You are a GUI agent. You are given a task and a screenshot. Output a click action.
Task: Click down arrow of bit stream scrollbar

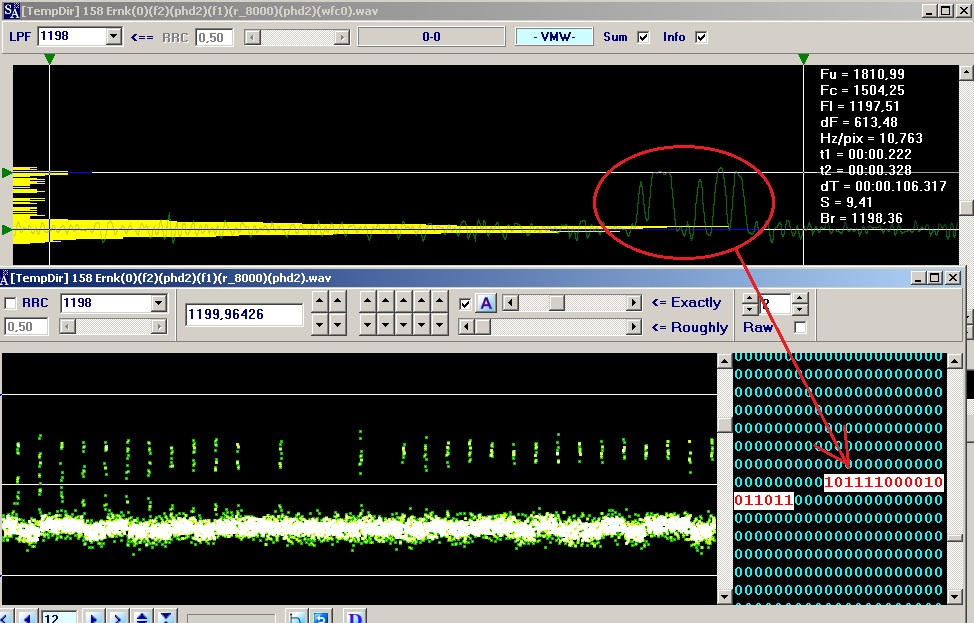click(955, 596)
